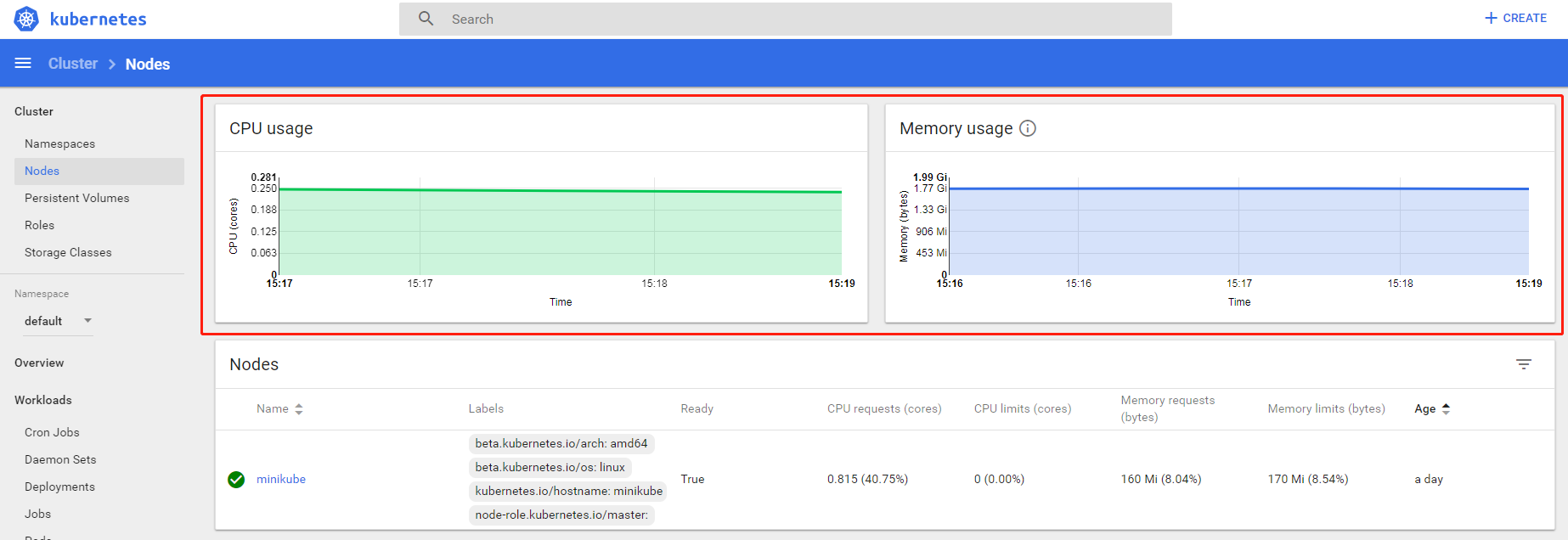1568x540 pixels.
Task: Open the hamburger navigation menu
Action: click(x=23, y=64)
